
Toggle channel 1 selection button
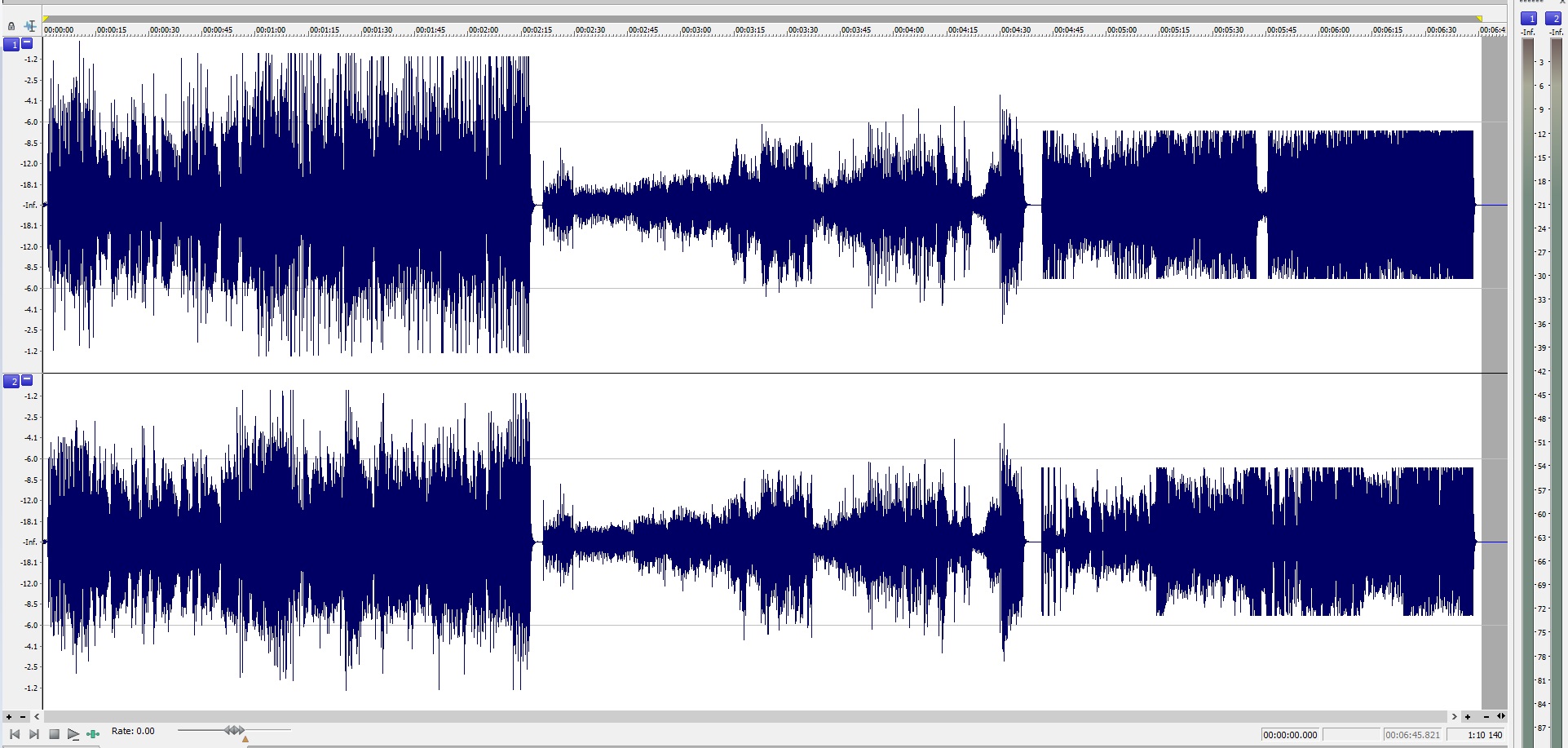tap(11, 45)
